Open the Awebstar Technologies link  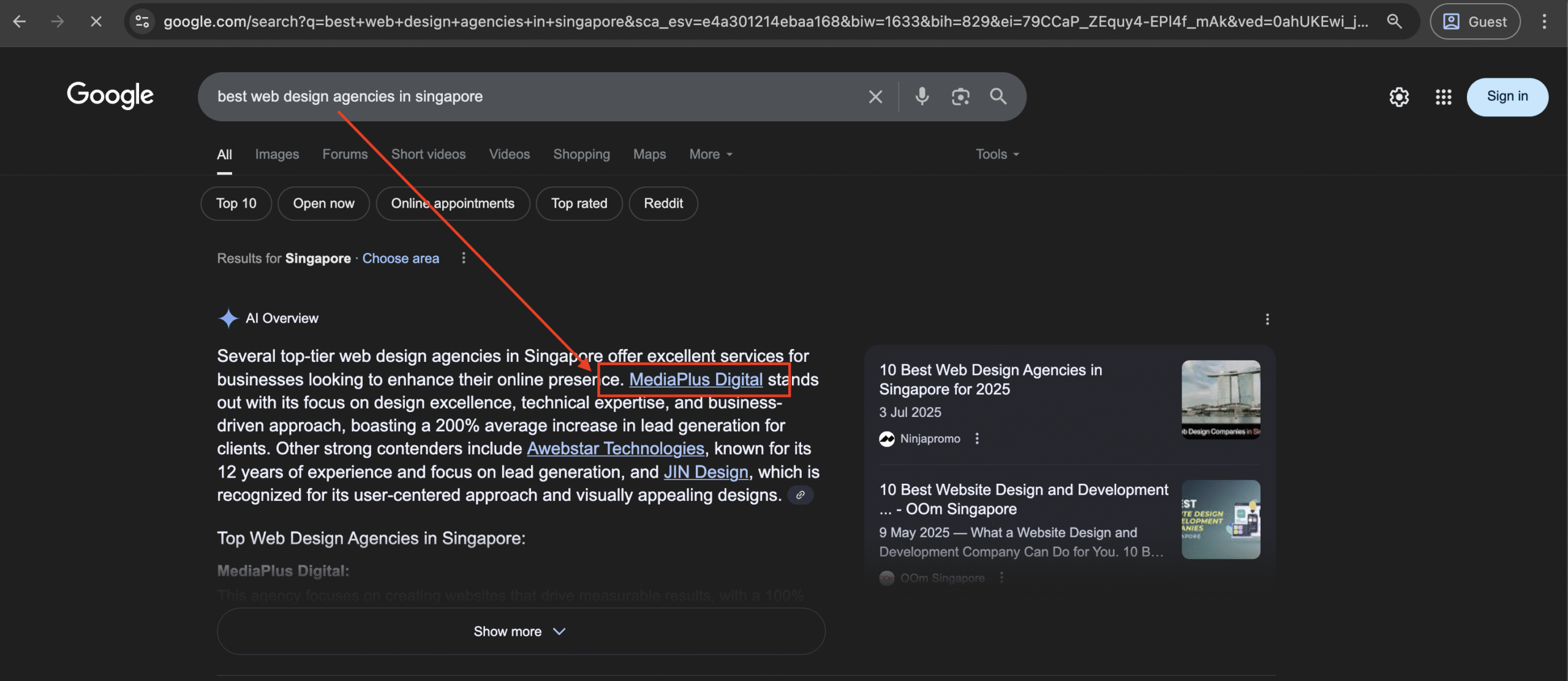coord(616,449)
